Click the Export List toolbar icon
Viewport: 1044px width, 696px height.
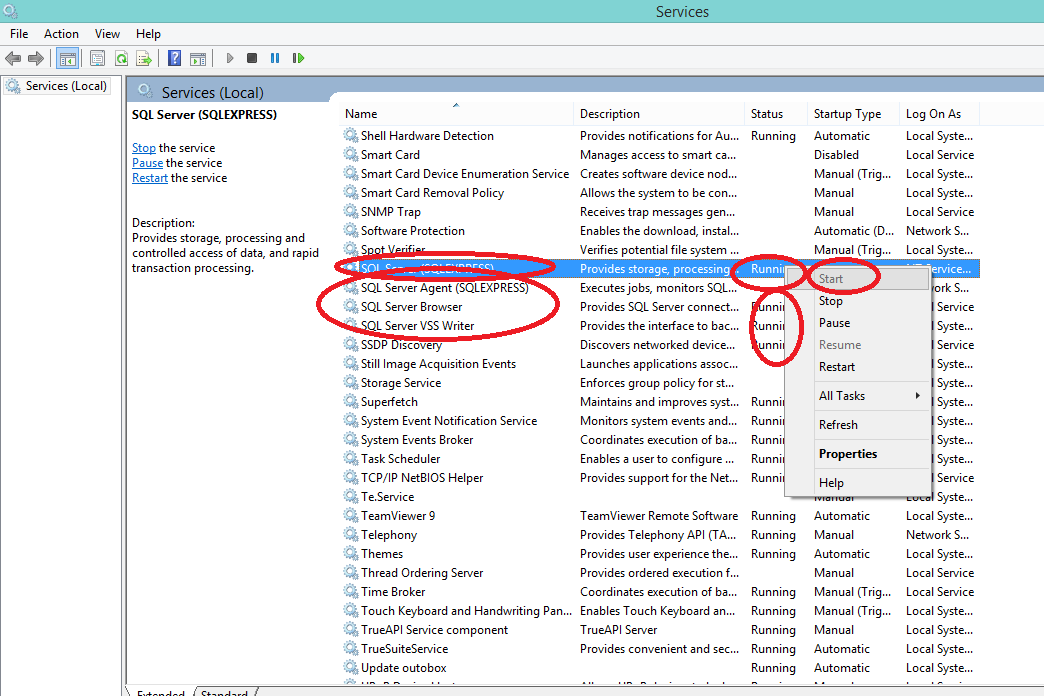tap(144, 59)
